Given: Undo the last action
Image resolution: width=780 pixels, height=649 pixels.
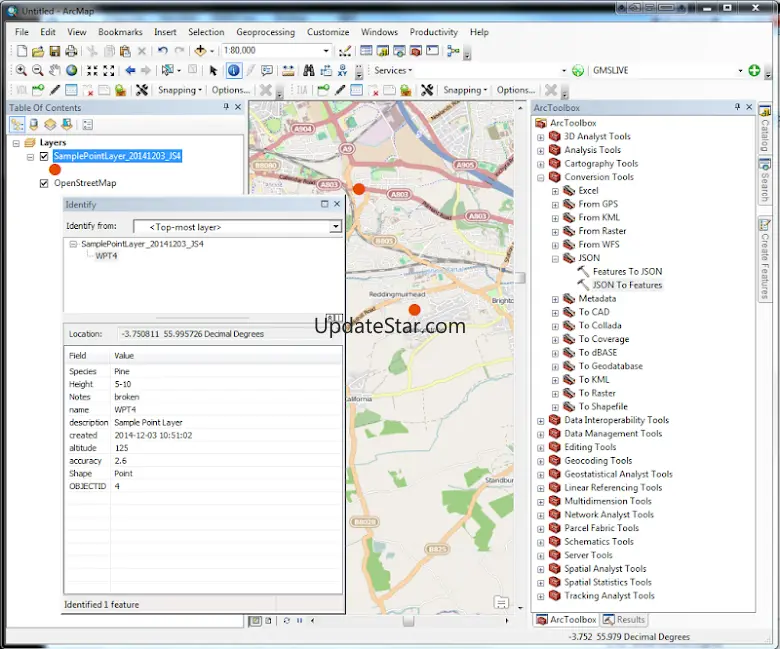Looking at the screenshot, I should pyautogui.click(x=162, y=51).
